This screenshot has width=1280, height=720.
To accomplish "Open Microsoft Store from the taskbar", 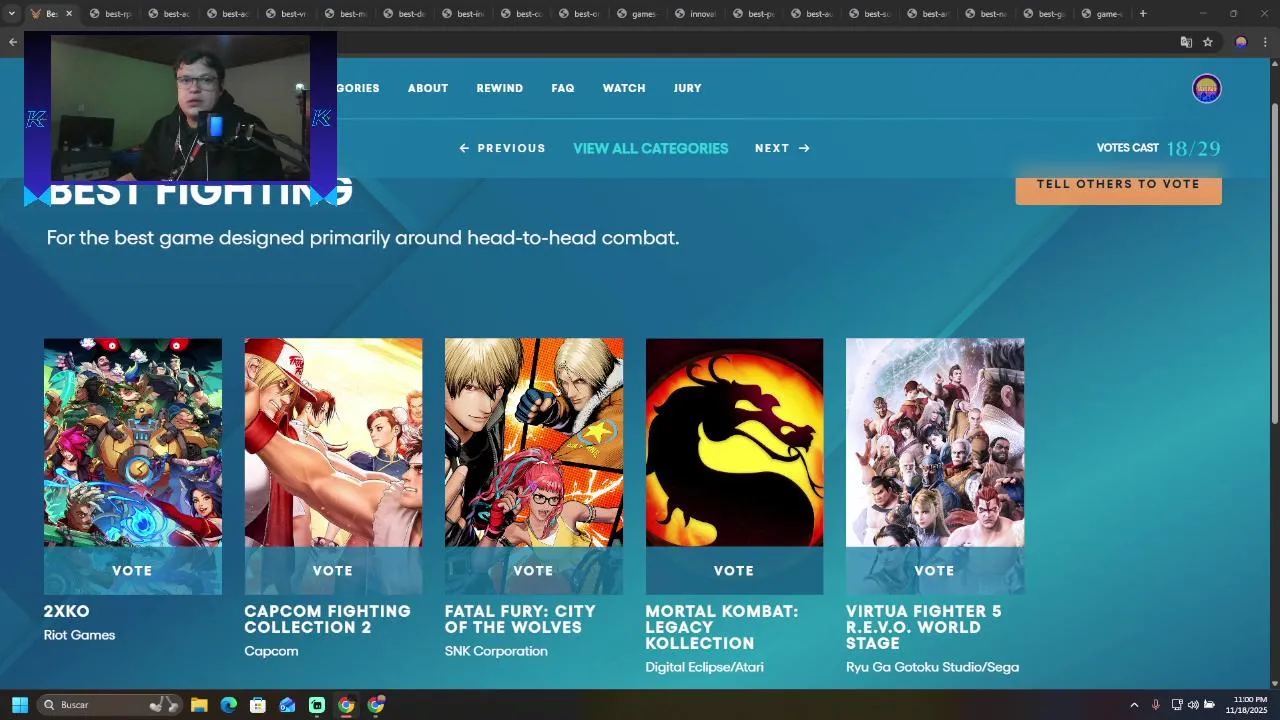I will pyautogui.click(x=258, y=705).
